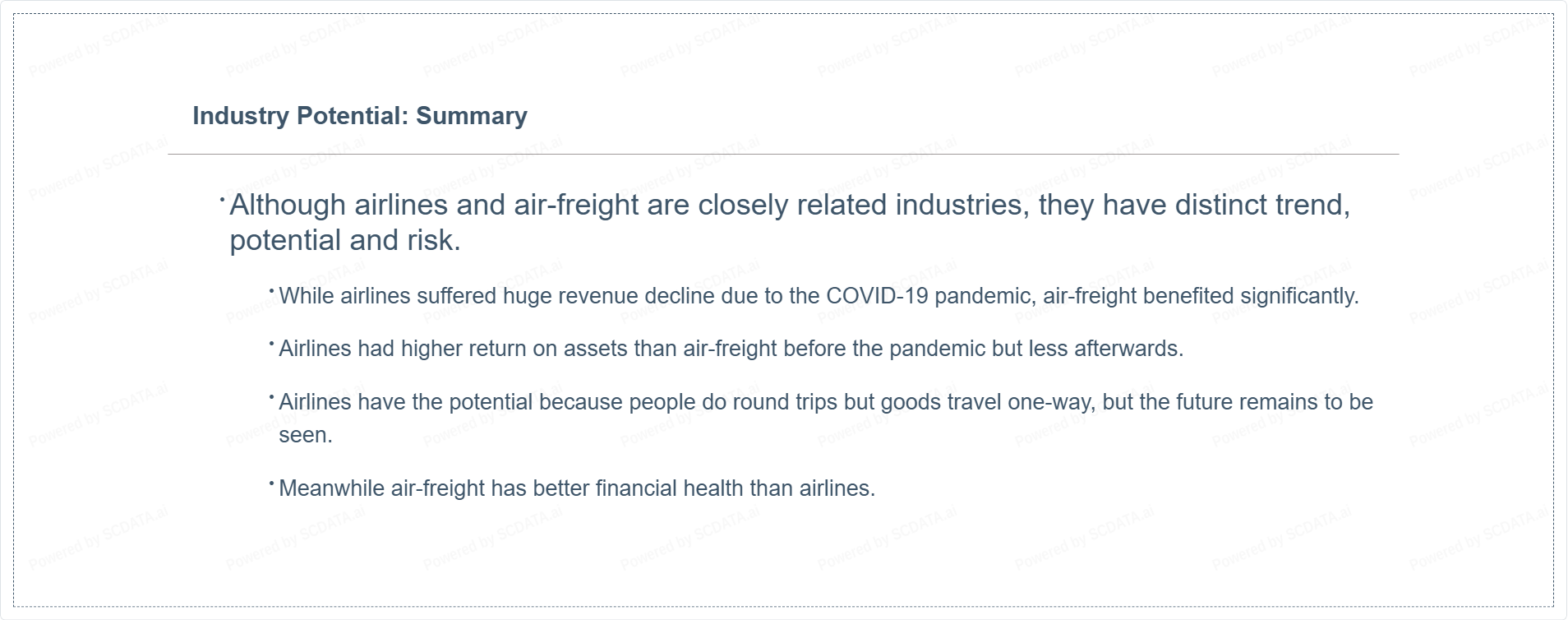1568x620 pixels.
Task: Click the wrapped word "seen."
Action: [306, 435]
